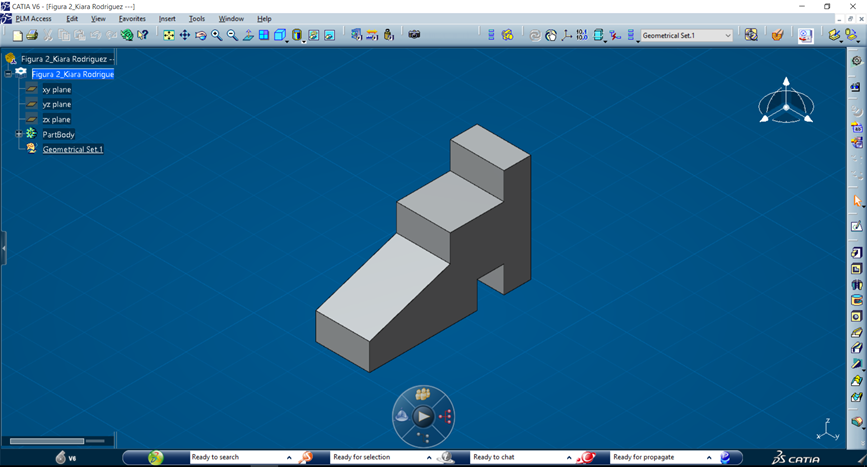The height and width of the screenshot is (467, 867).
Task: Click the Capture camera icon
Action: pyautogui.click(x=414, y=35)
